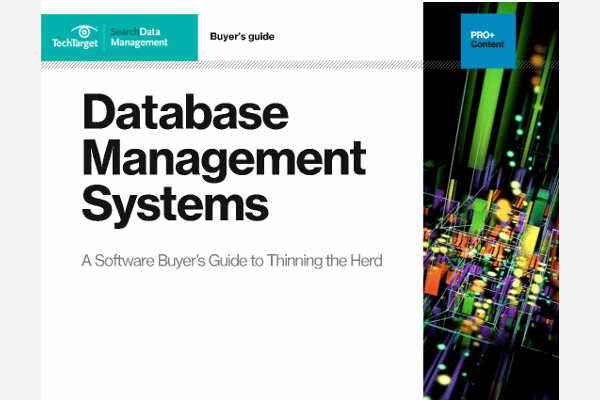The width and height of the screenshot is (600, 400).
Task: Click "A Software Buyer's Guide to Thinning the Herd" subtitle
Action: pyautogui.click(x=232, y=261)
